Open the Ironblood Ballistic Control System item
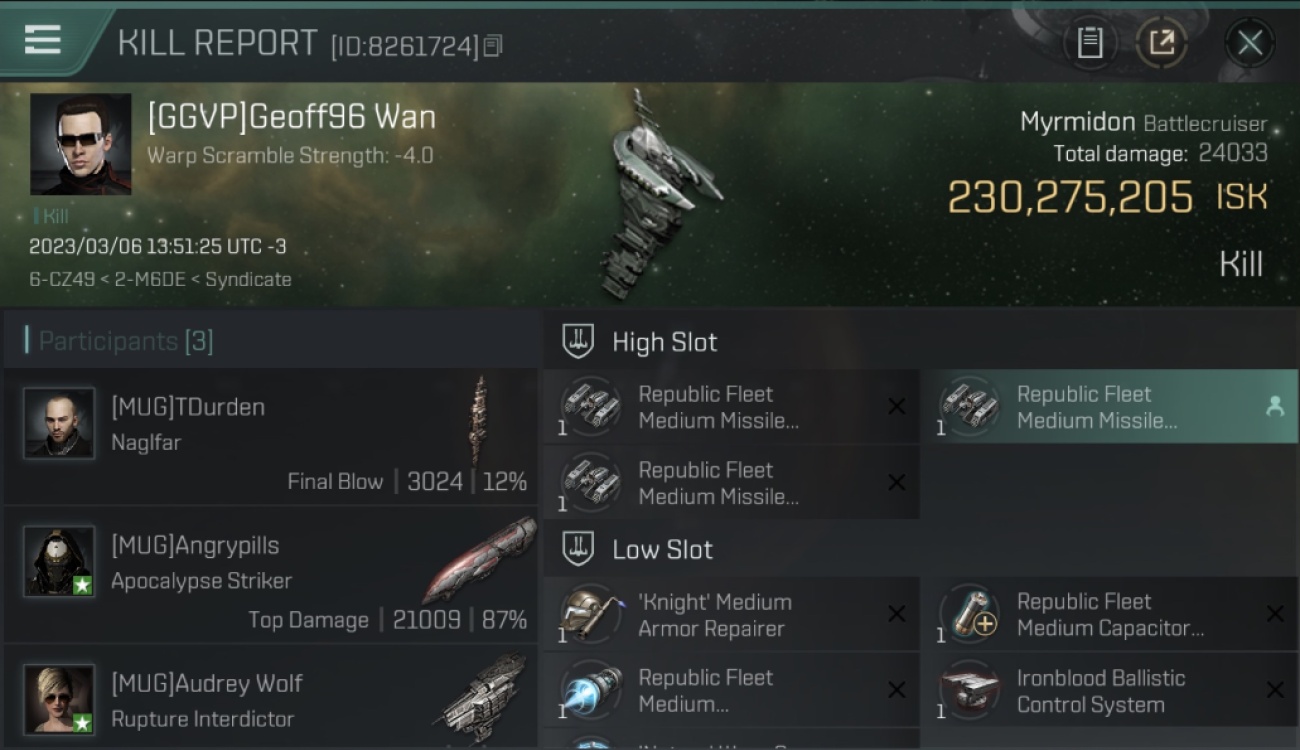This screenshot has height=750, width=1300. click(x=1108, y=691)
